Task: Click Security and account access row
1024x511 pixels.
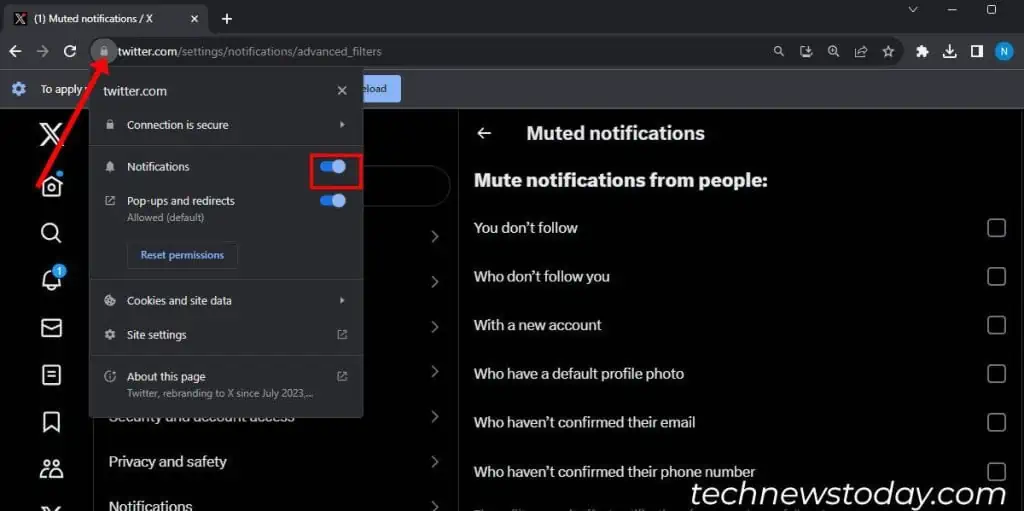Action: point(275,416)
